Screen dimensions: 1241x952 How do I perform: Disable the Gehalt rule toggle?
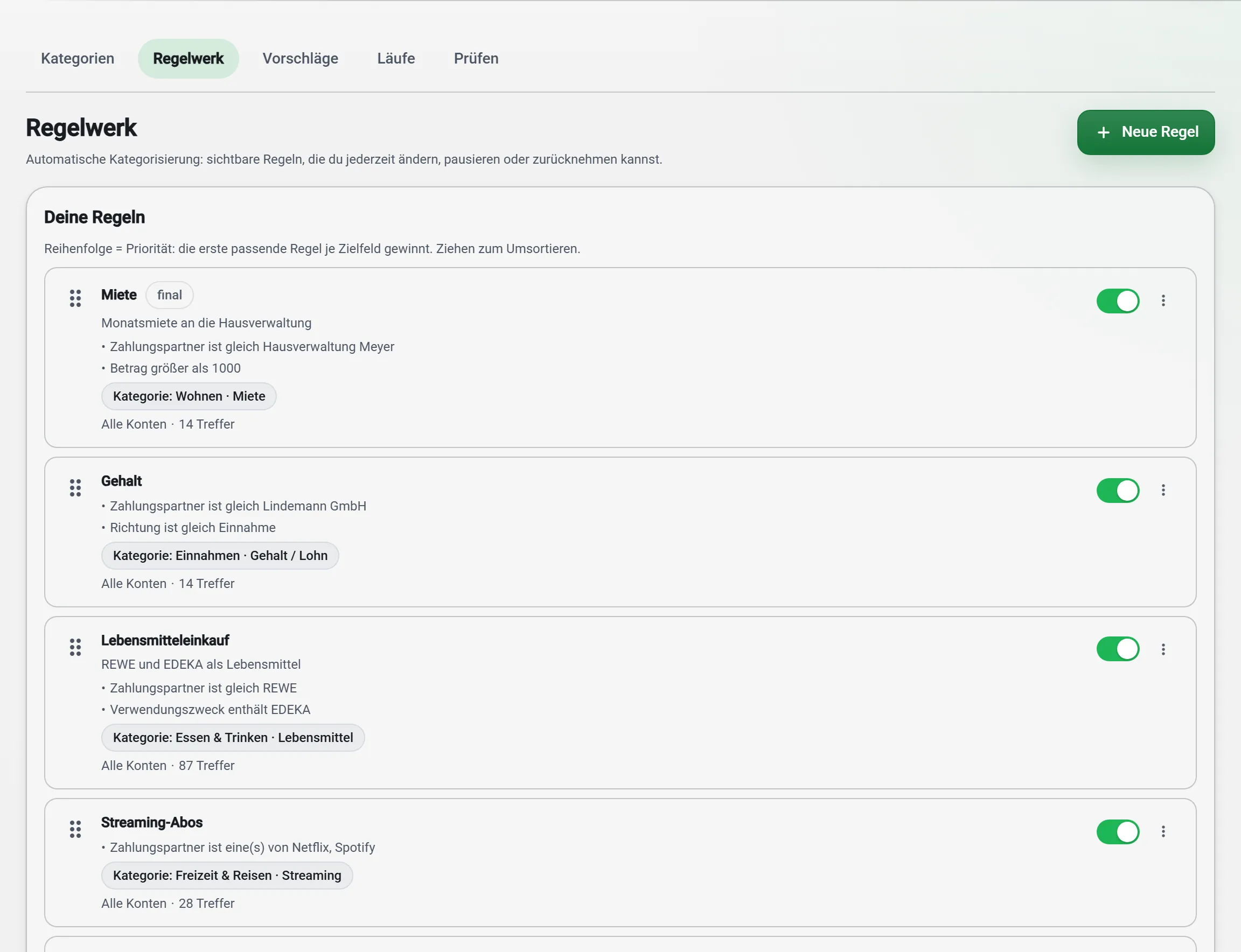click(1118, 490)
